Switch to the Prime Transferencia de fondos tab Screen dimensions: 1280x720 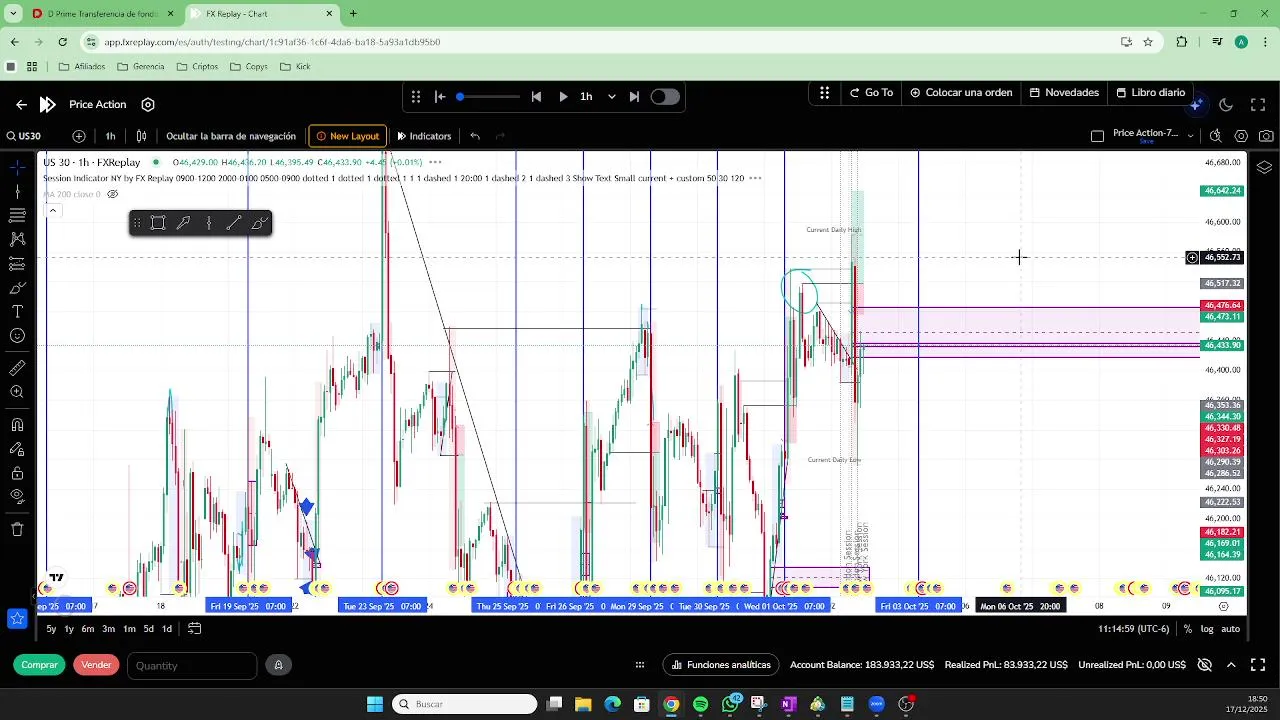103,14
